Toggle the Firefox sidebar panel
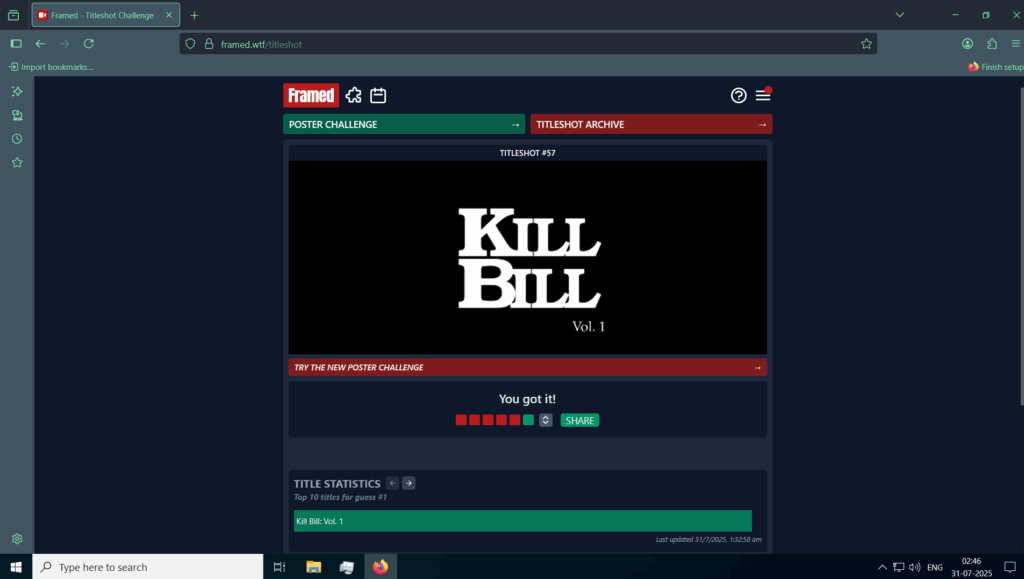 pos(16,44)
